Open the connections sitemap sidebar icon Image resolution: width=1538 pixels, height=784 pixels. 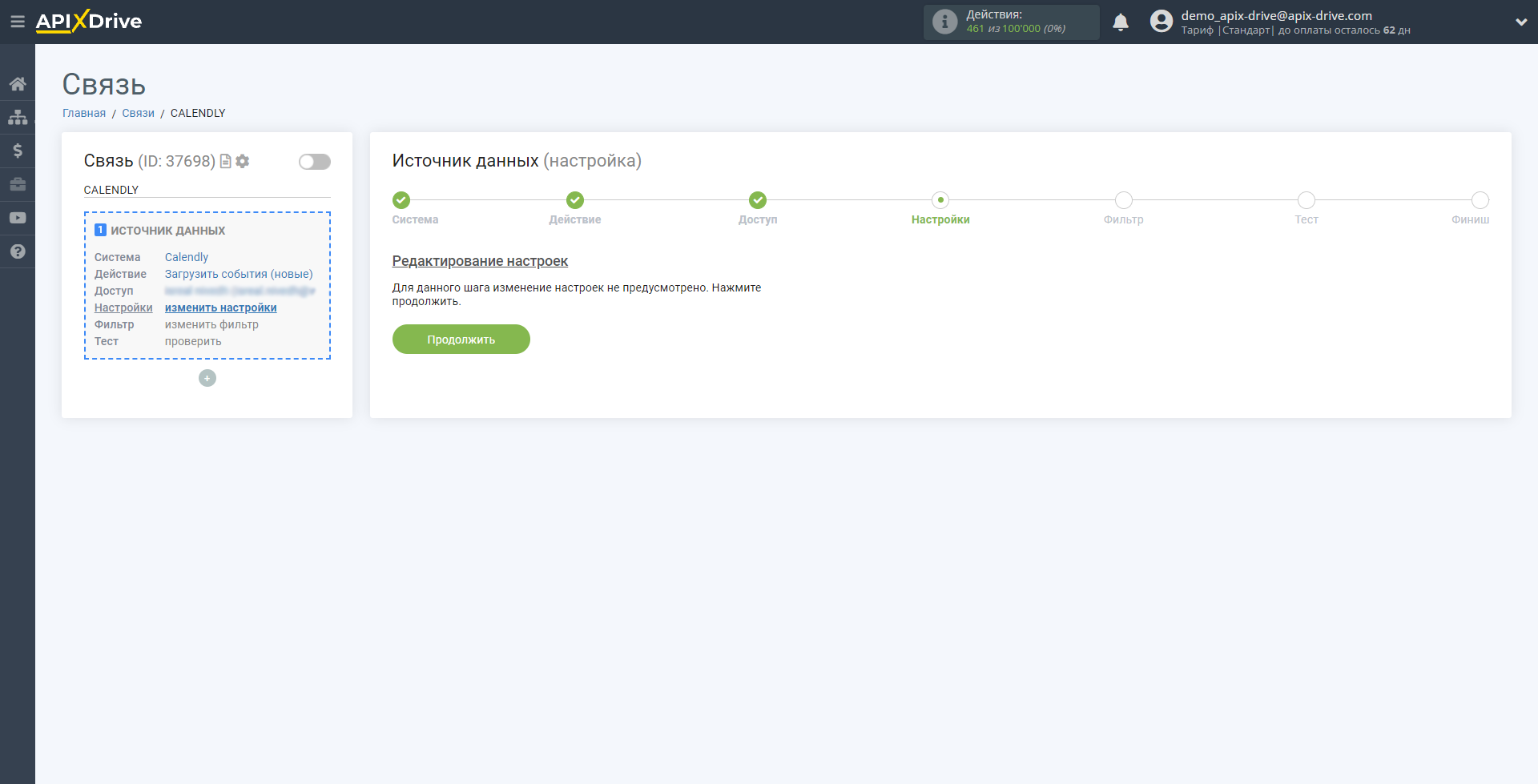[18, 117]
